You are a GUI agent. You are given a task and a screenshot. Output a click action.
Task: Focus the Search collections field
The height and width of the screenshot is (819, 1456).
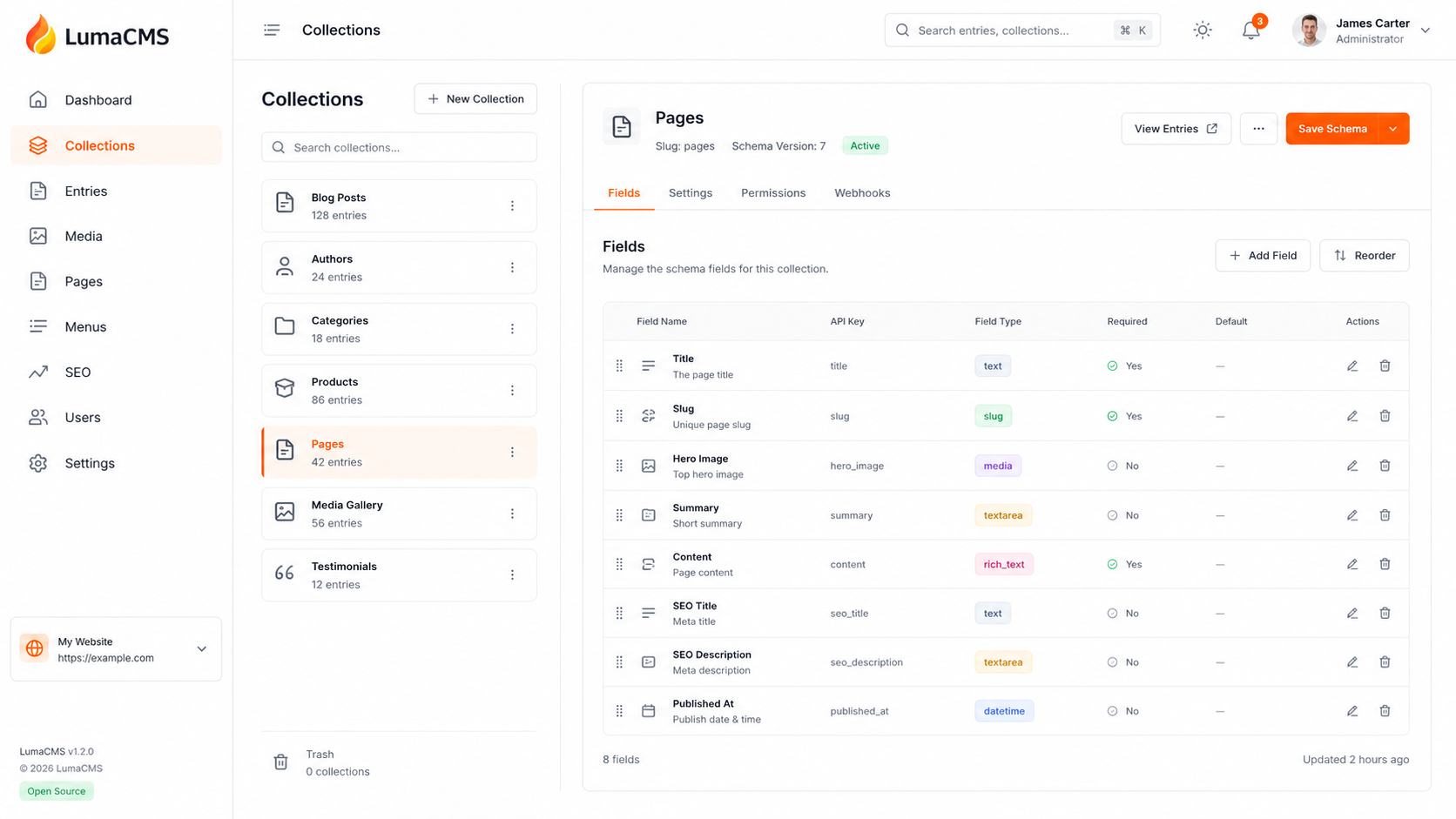point(399,147)
